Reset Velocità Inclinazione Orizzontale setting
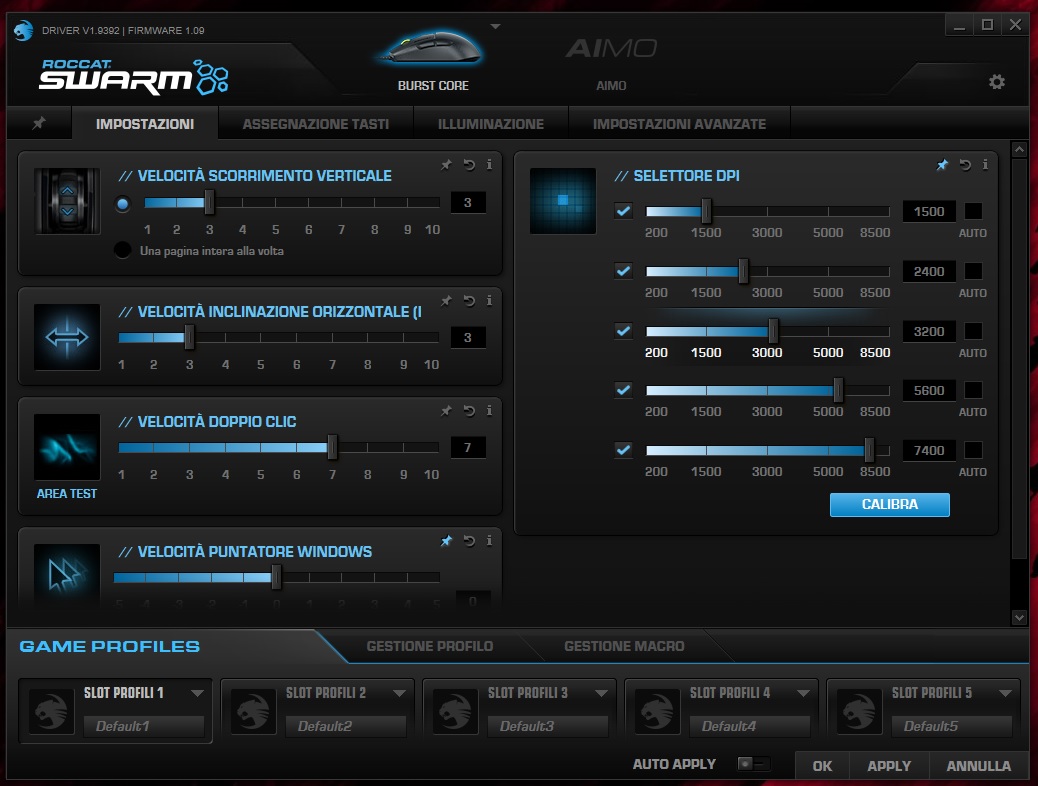The image size is (1038, 786). (469, 301)
